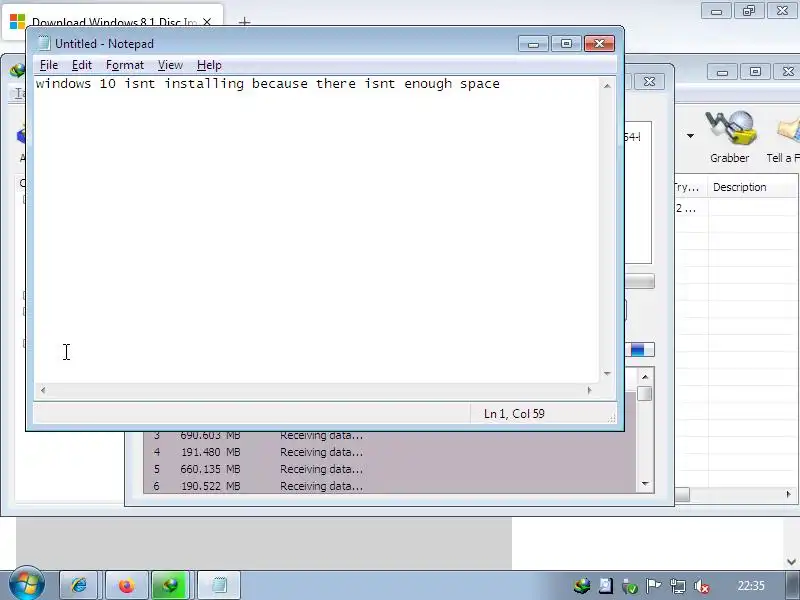Screen dimensions: 800x600
Task: Select the 660.135 MB connection row
Action: coord(390,469)
